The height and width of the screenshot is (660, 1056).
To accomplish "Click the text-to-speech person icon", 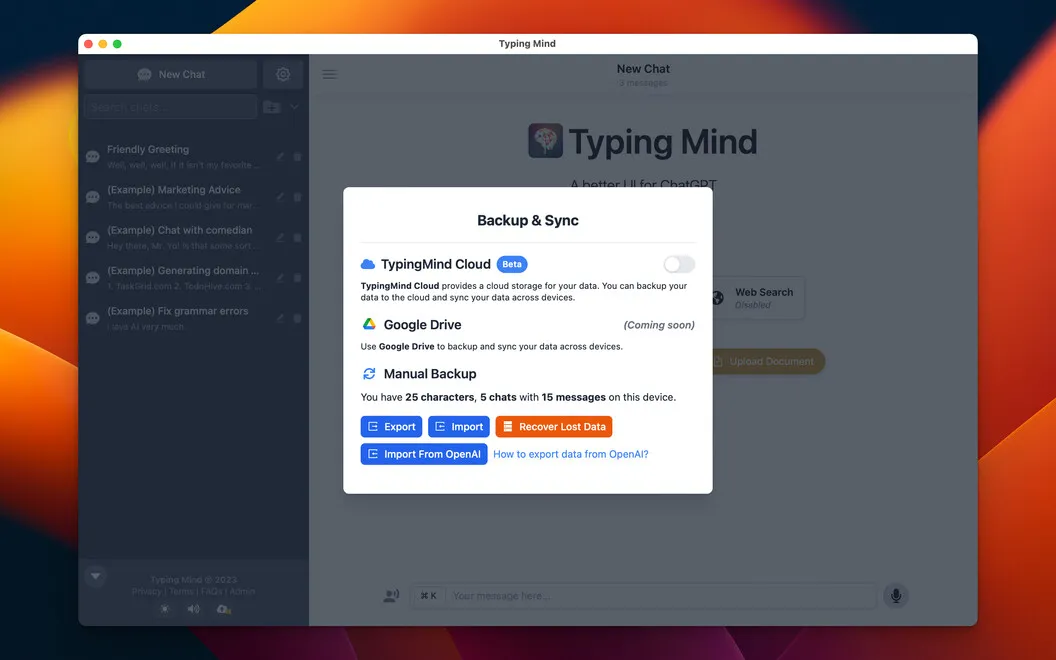I will pos(391,595).
